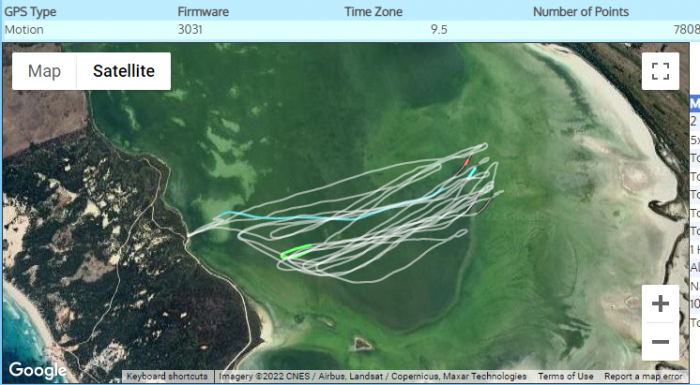Switch to Map view

coord(44,71)
